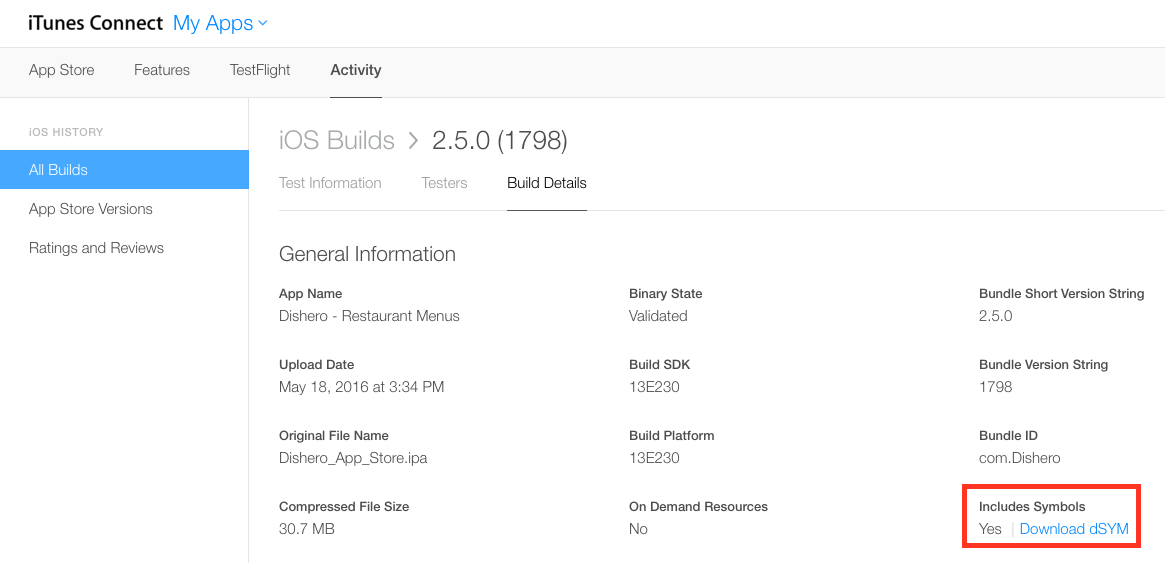This screenshot has height=563, width=1165.
Task: Navigate back to iOS Builds breadcrumb
Action: pos(337,141)
